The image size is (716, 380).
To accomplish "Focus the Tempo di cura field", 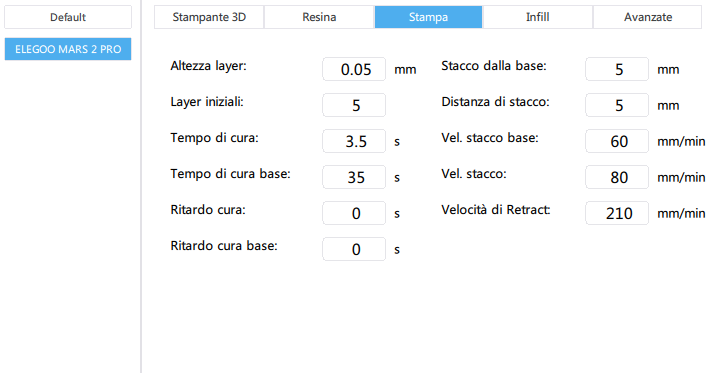I will (x=354, y=141).
